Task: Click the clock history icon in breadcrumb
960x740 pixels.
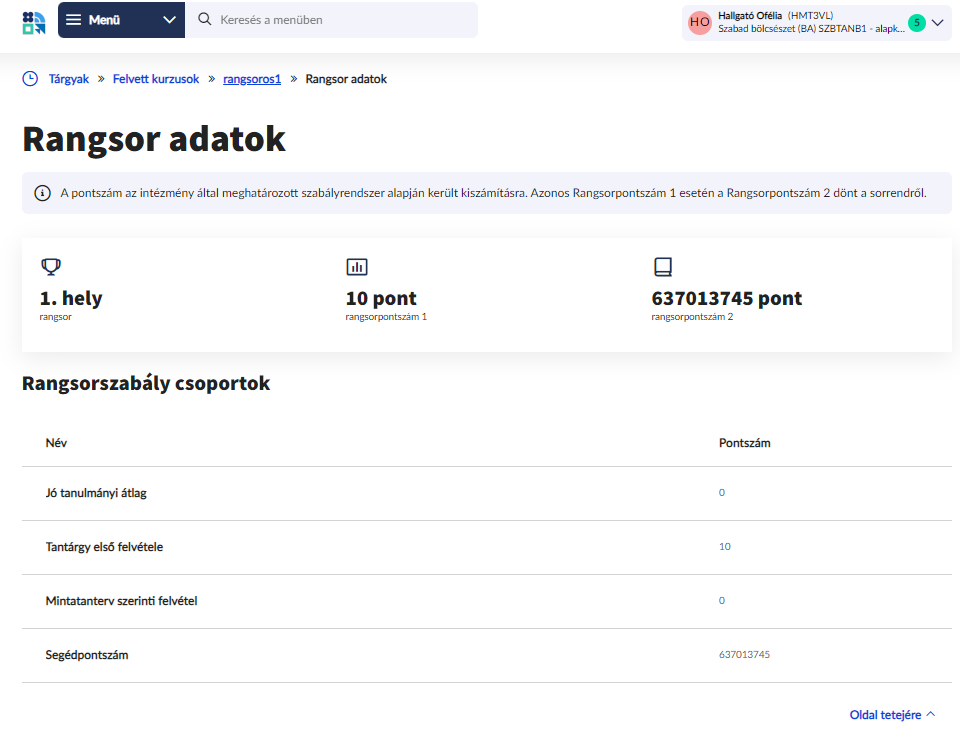Action: point(30,78)
